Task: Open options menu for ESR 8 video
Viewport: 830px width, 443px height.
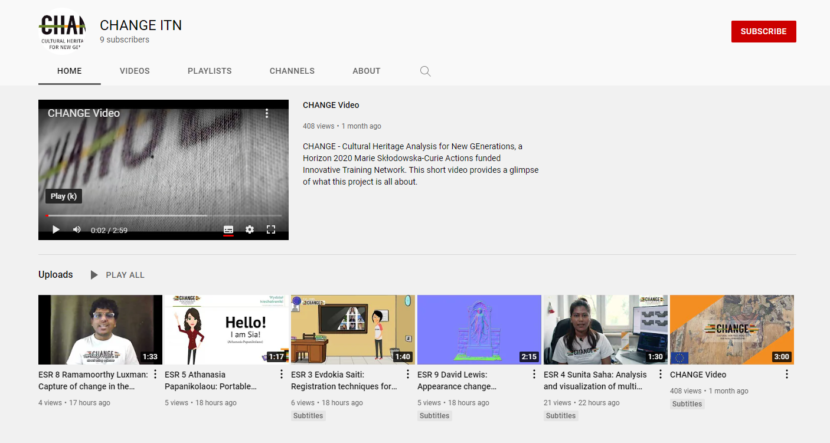Action: pos(156,375)
